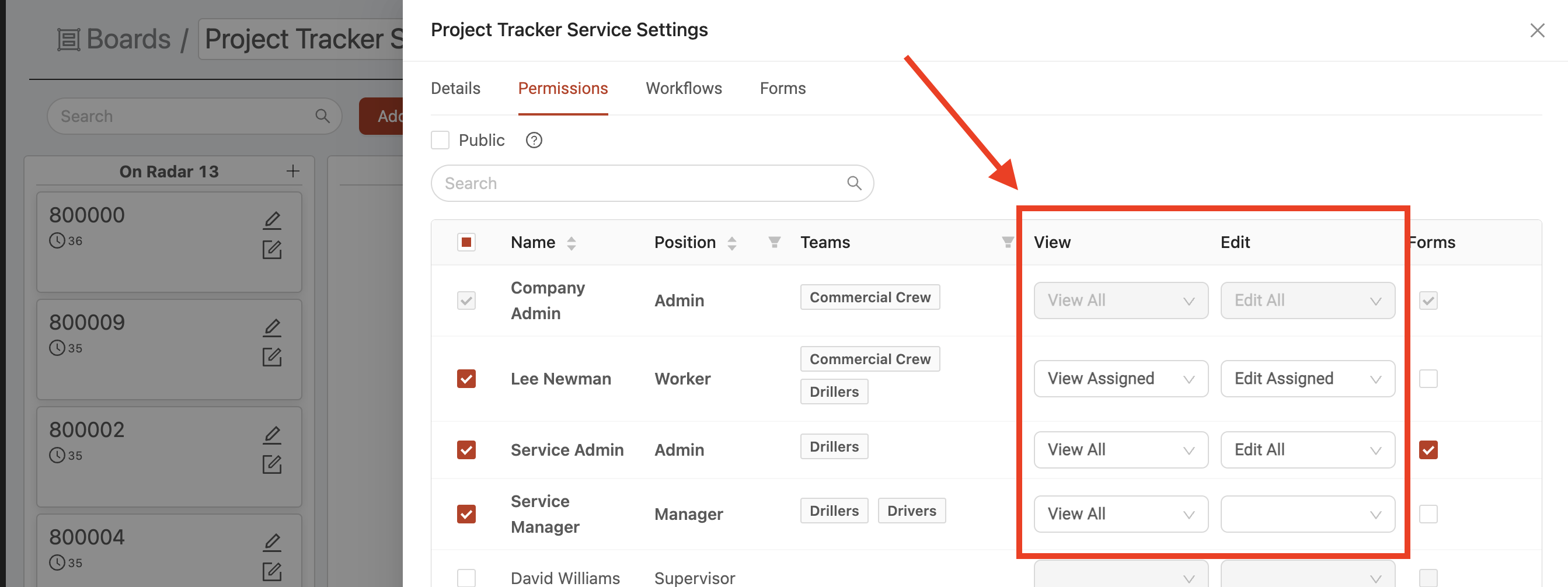Open Service Admin's View All dropdown
Screen dimensions: 1568x587
pos(1121,450)
